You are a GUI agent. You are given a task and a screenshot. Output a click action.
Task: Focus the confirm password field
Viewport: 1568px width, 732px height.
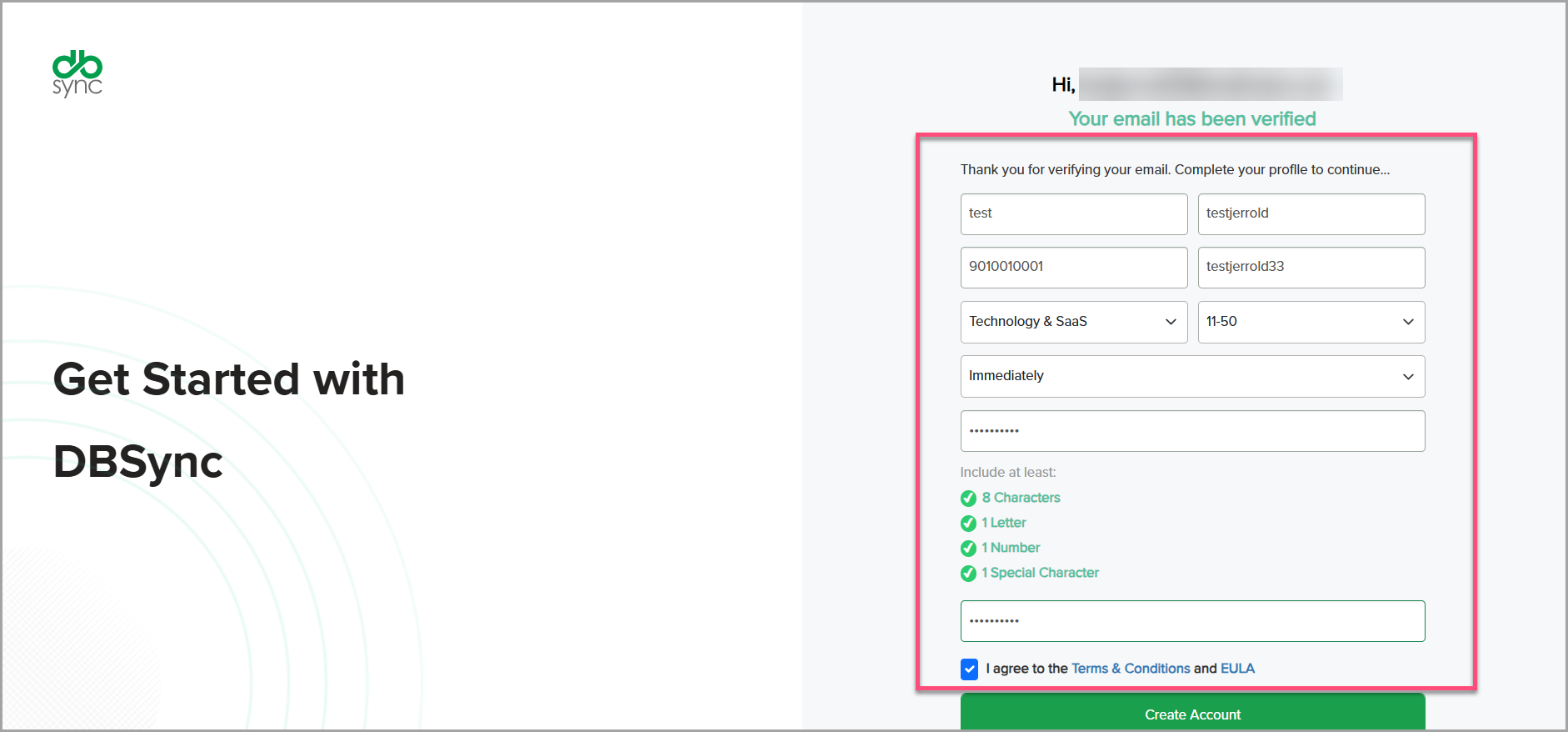tap(1191, 621)
